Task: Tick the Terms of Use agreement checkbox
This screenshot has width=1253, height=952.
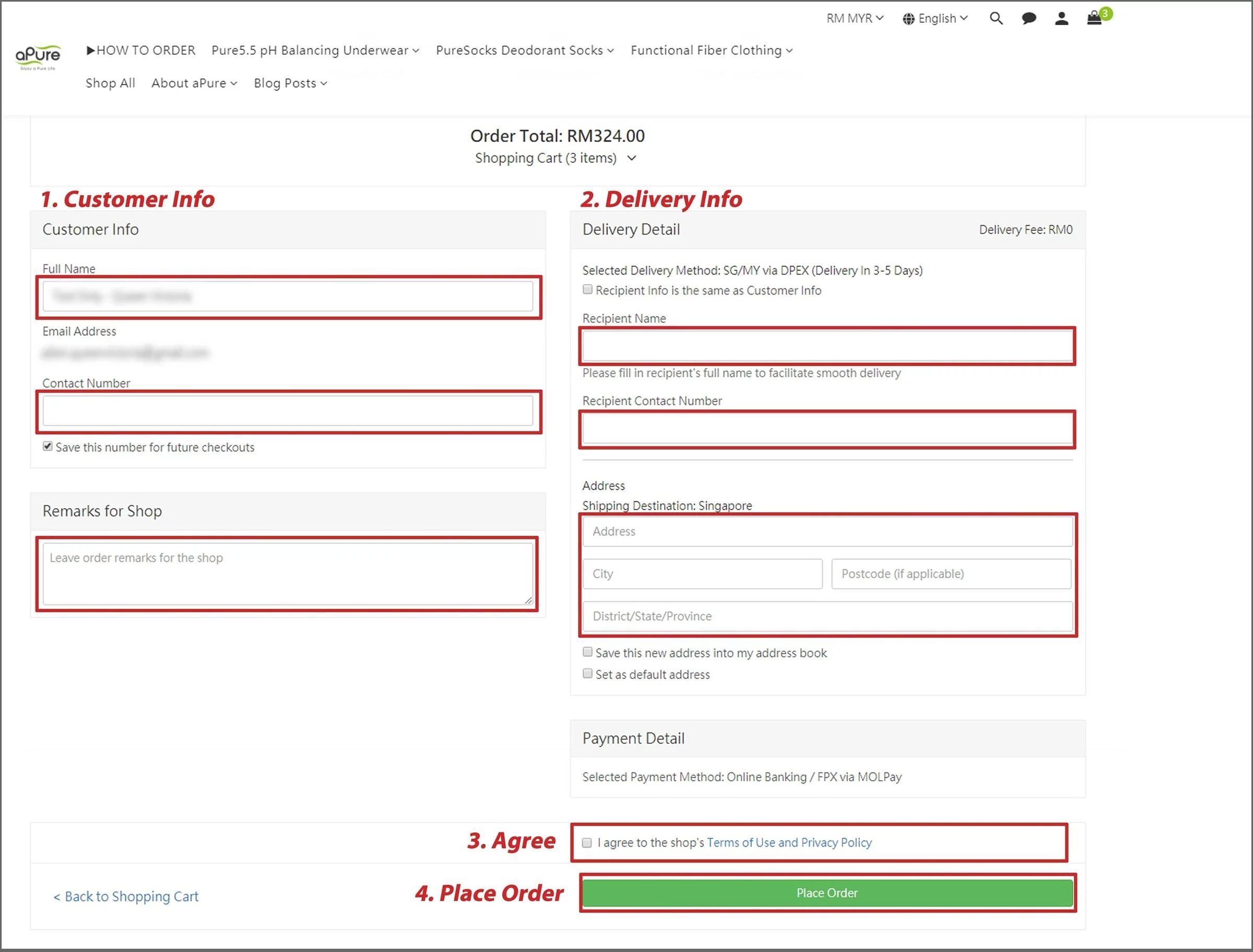Action: (587, 843)
